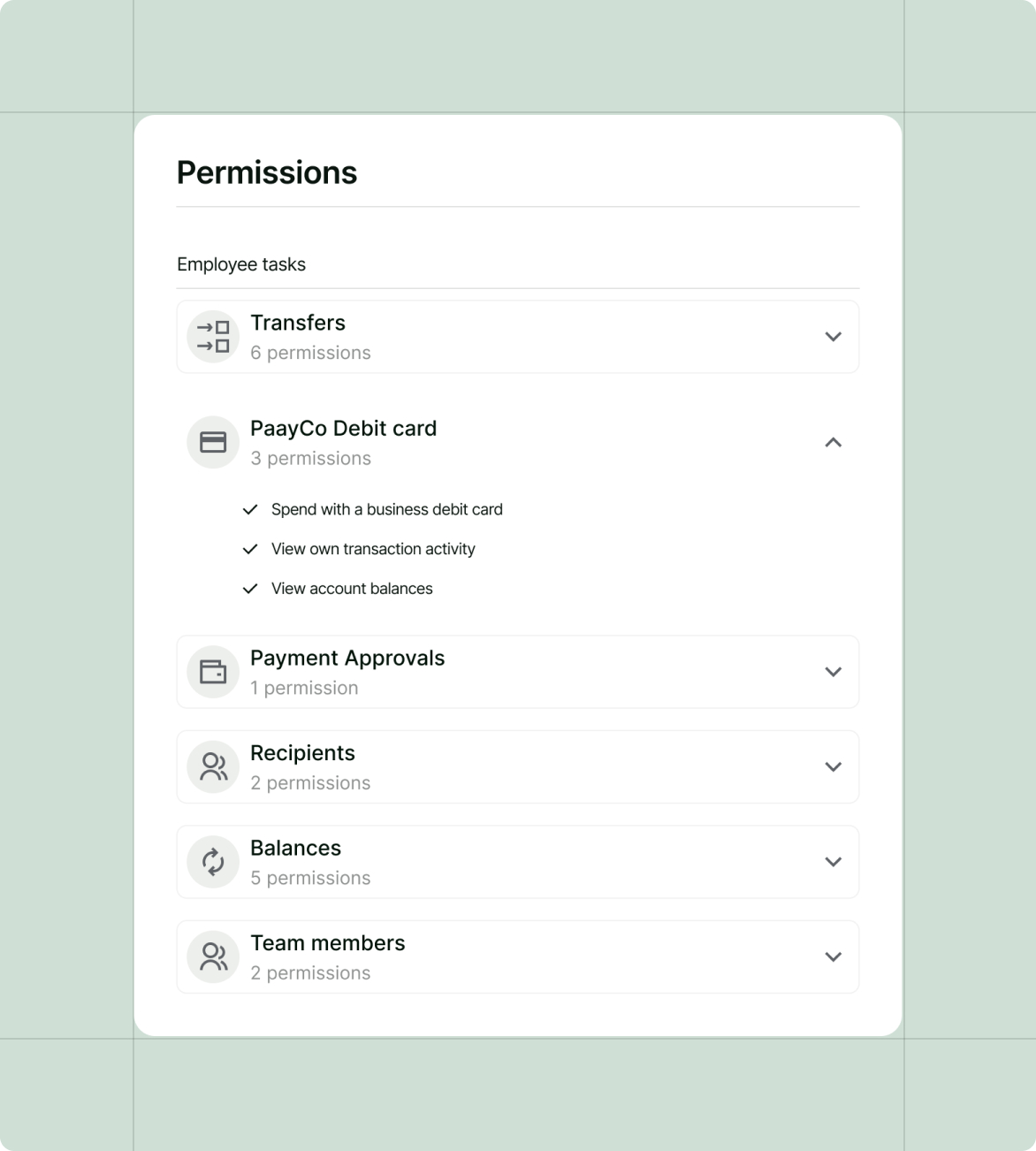Expand the Recipients chevron
The width and height of the screenshot is (1036, 1151).
[833, 766]
